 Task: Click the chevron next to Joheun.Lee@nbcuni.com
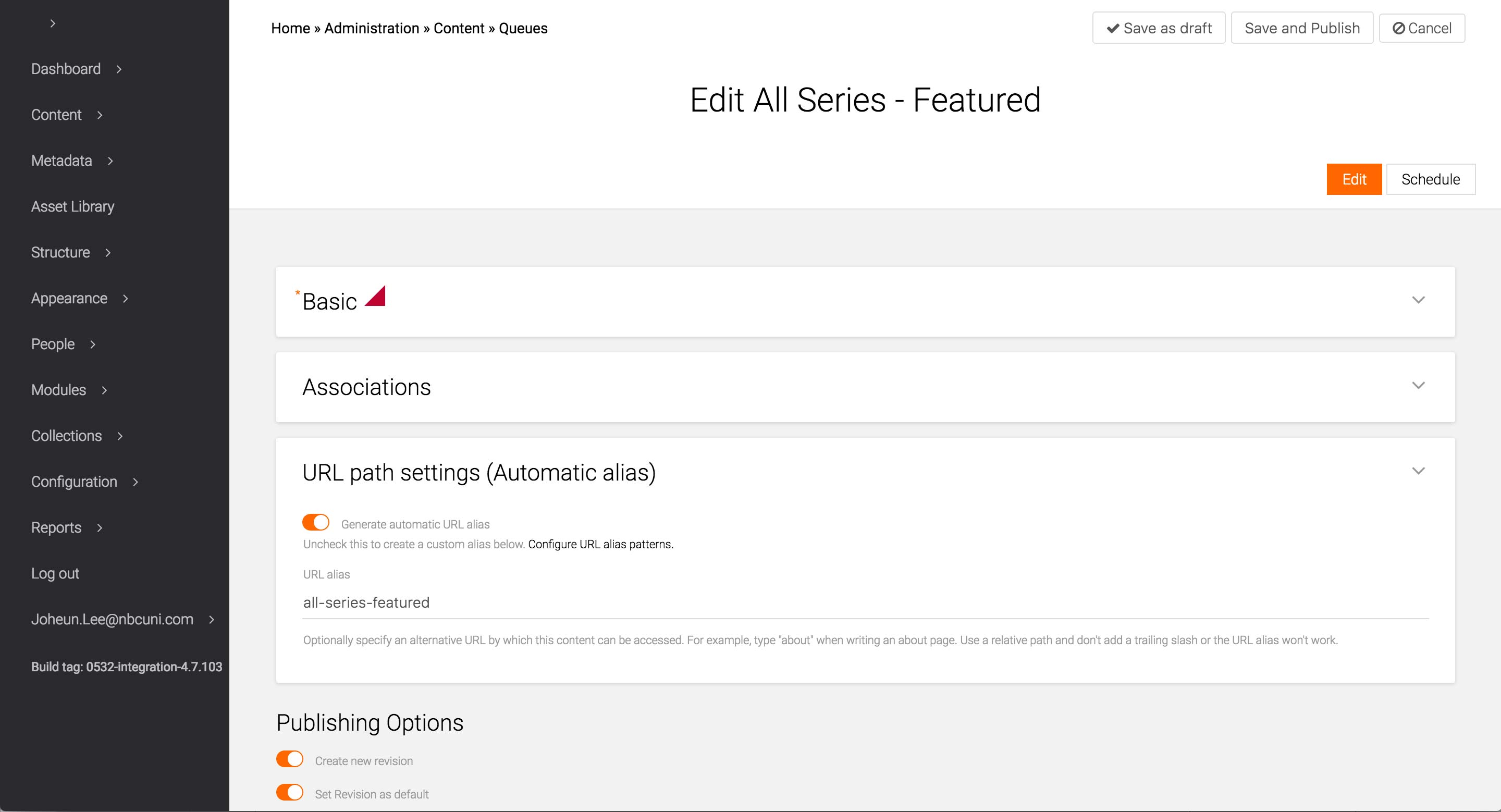212,620
